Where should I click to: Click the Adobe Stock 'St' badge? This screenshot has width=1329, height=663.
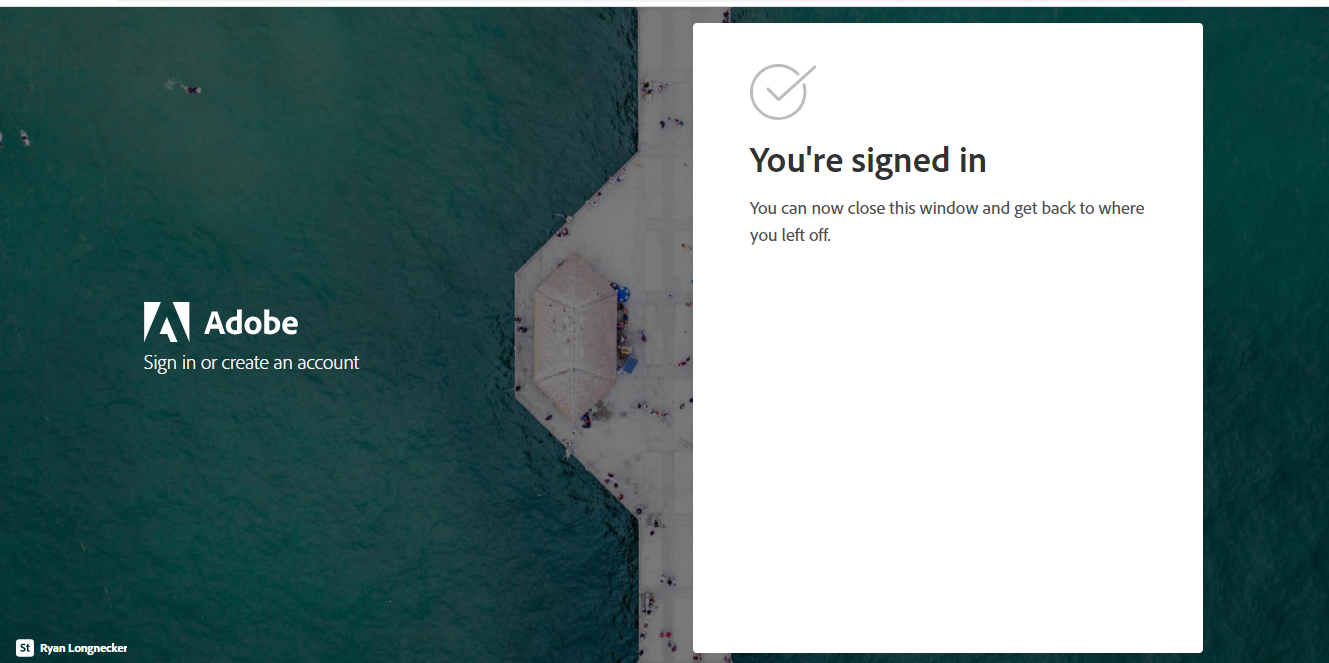[25, 648]
